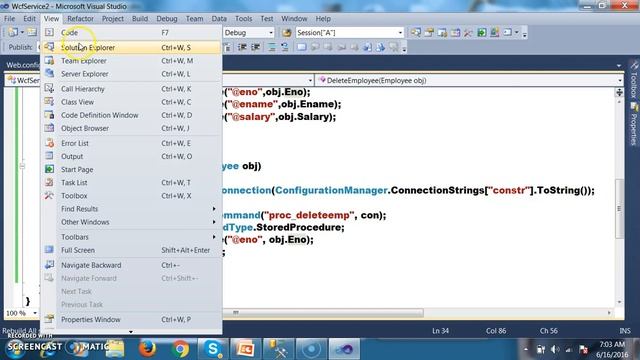This screenshot has width=640, height=360.
Task: Click the Find in Files toolbar icon
Action: coord(287,33)
